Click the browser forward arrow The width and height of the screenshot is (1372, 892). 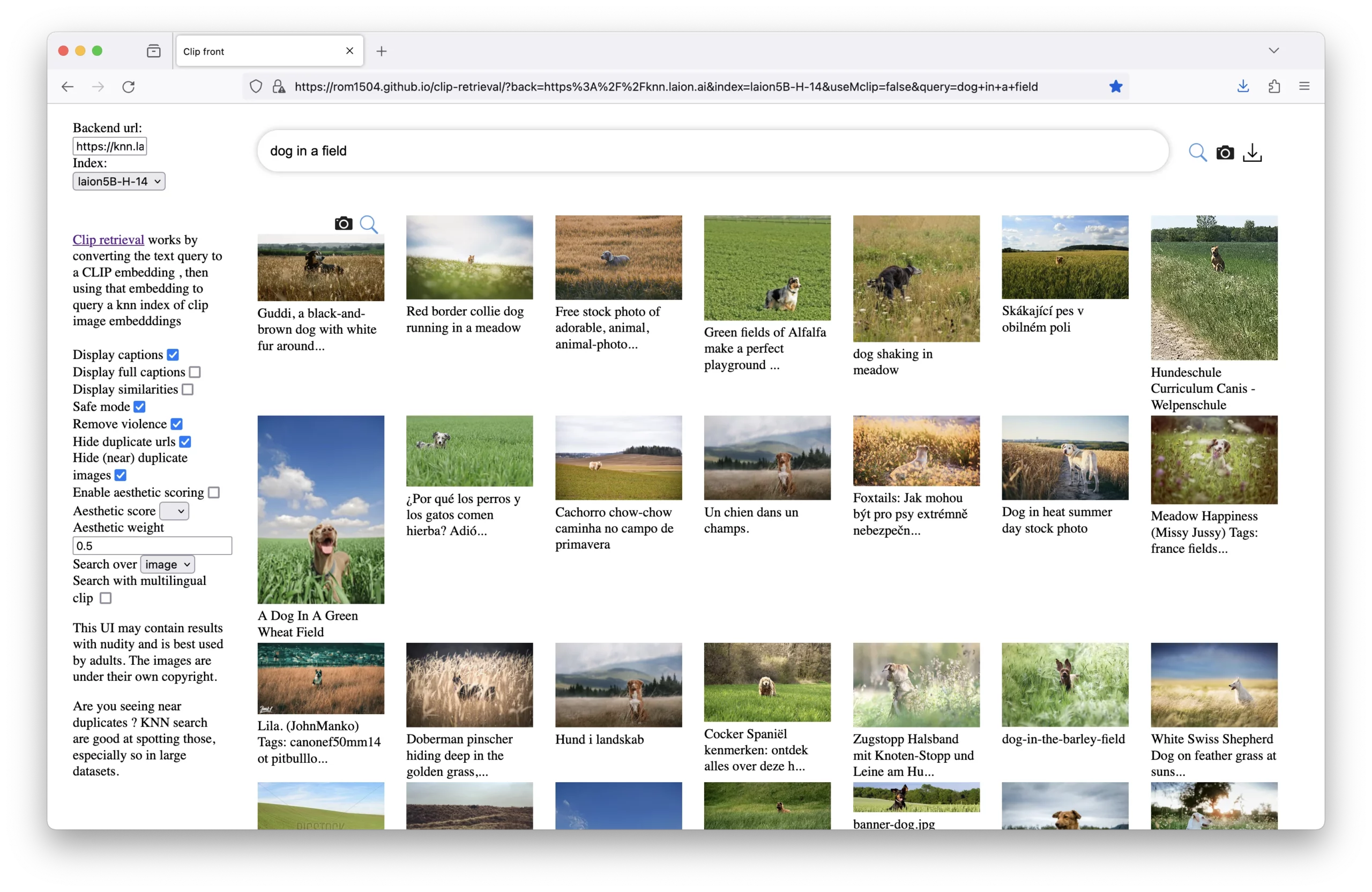pyautogui.click(x=99, y=86)
